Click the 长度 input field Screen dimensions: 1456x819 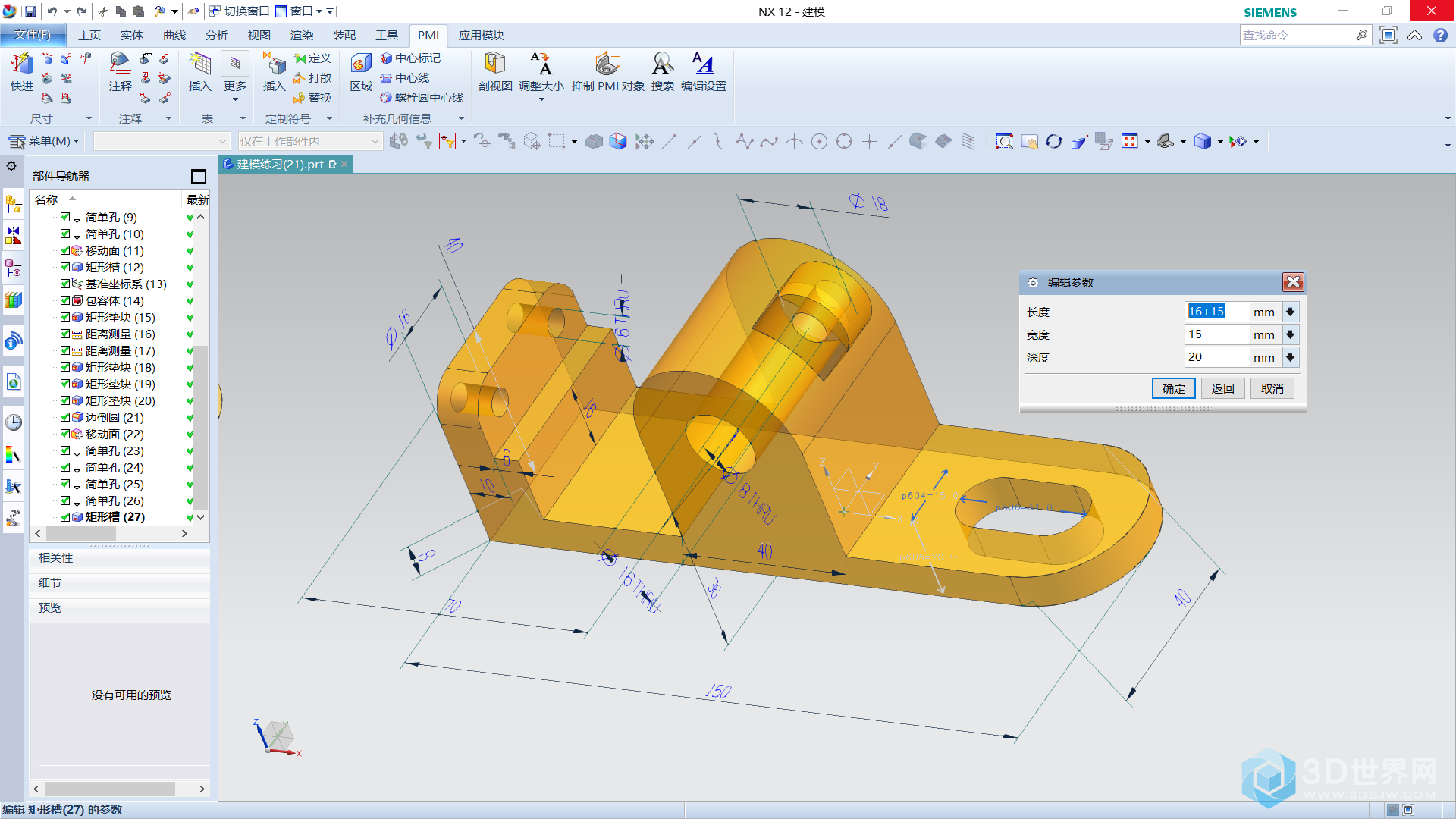click(1218, 312)
